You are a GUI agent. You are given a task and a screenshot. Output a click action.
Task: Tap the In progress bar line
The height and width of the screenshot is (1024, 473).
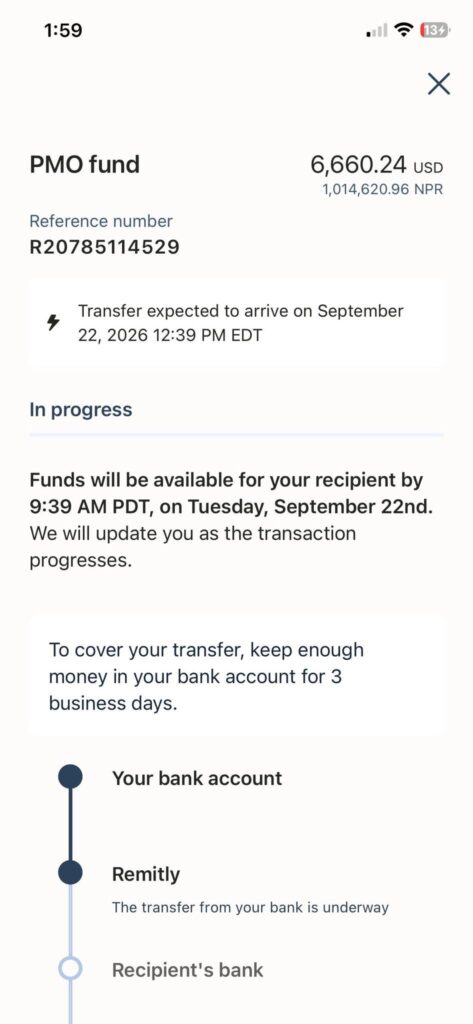[x=236, y=434]
